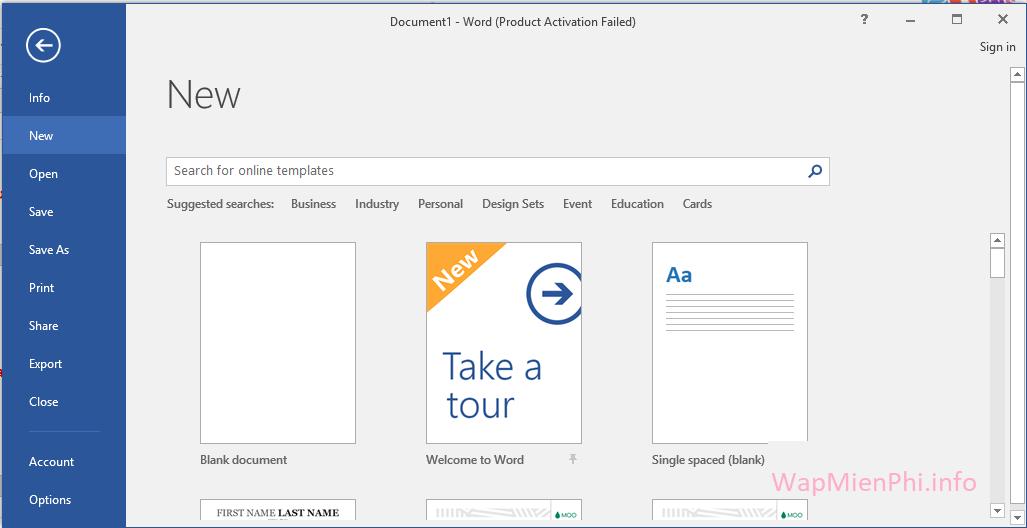Viewport: 1027px width, 528px height.
Task: Click the Design Sets suggested search
Action: pyautogui.click(x=513, y=204)
